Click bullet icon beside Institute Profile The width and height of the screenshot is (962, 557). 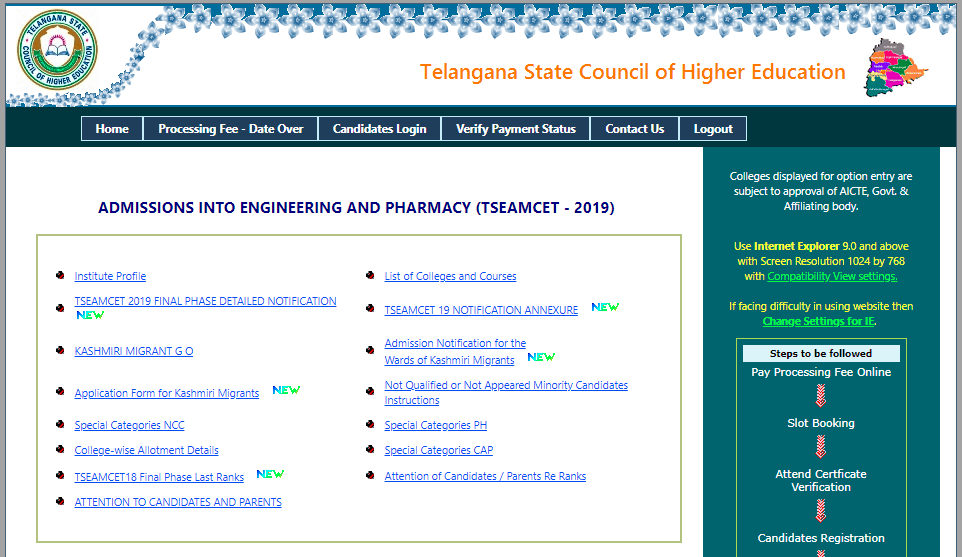pos(61,276)
